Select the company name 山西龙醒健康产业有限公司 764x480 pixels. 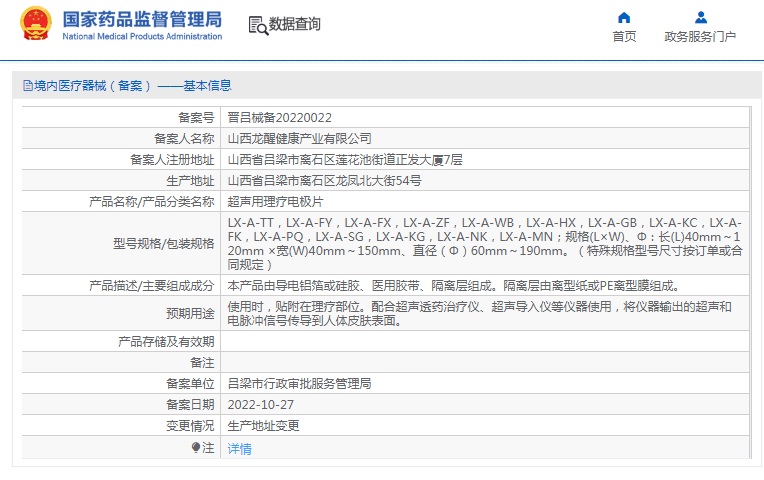(x=299, y=138)
